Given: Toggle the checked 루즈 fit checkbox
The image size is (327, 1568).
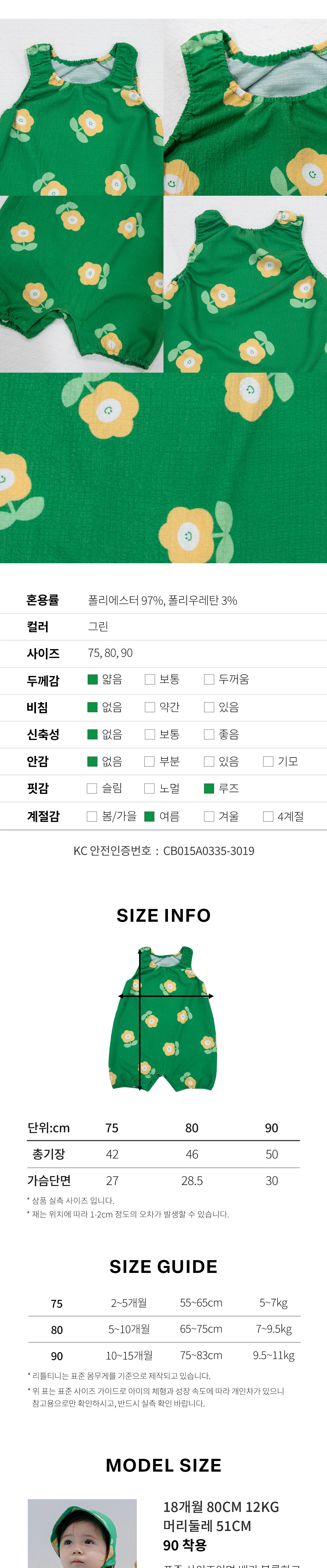Looking at the screenshot, I should click(209, 788).
